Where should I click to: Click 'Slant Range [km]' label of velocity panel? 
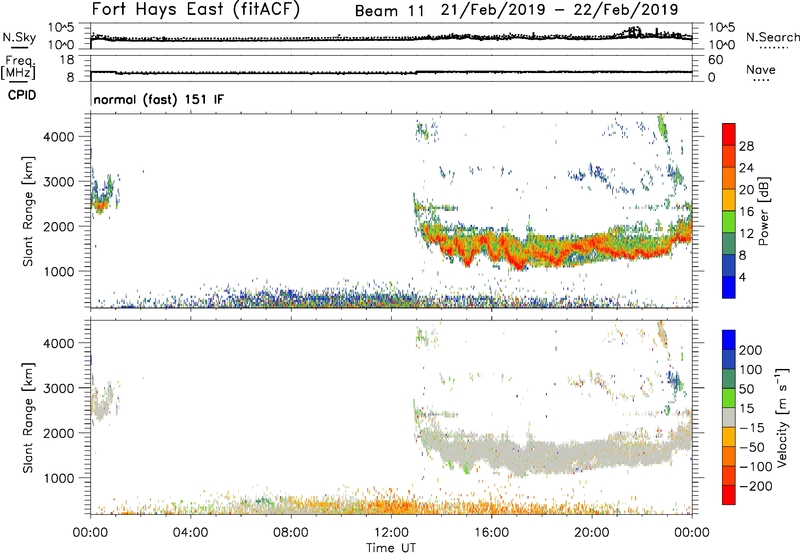(x=28, y=418)
